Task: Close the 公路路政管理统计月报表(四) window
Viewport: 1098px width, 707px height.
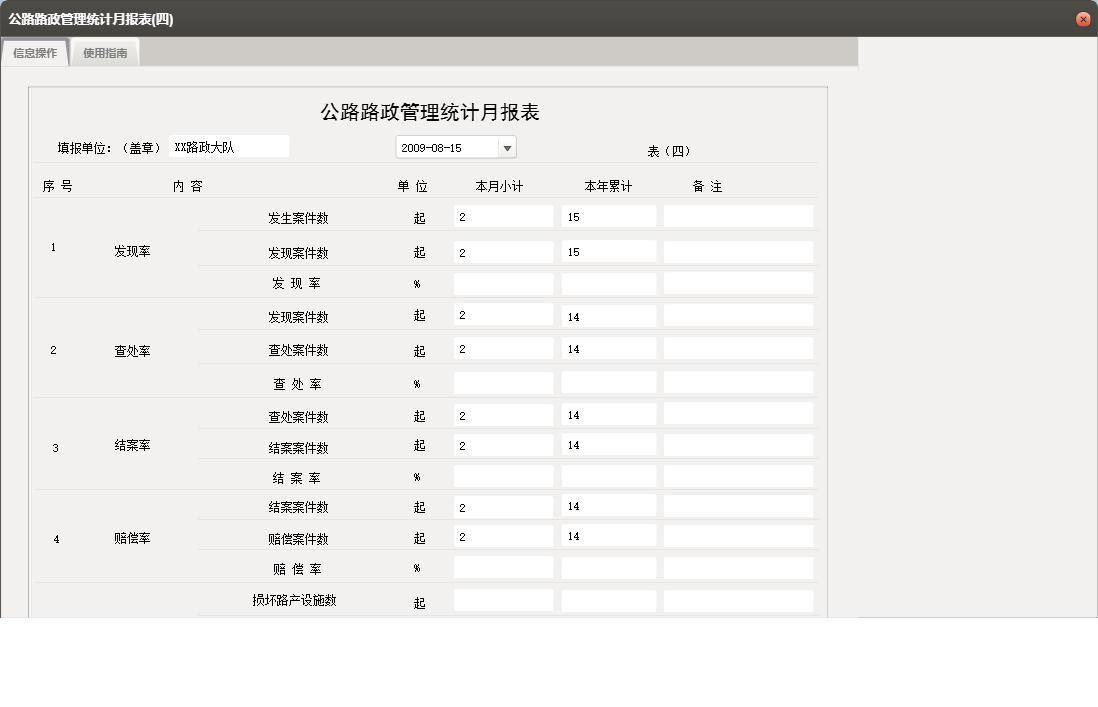Action: pos(1082,18)
